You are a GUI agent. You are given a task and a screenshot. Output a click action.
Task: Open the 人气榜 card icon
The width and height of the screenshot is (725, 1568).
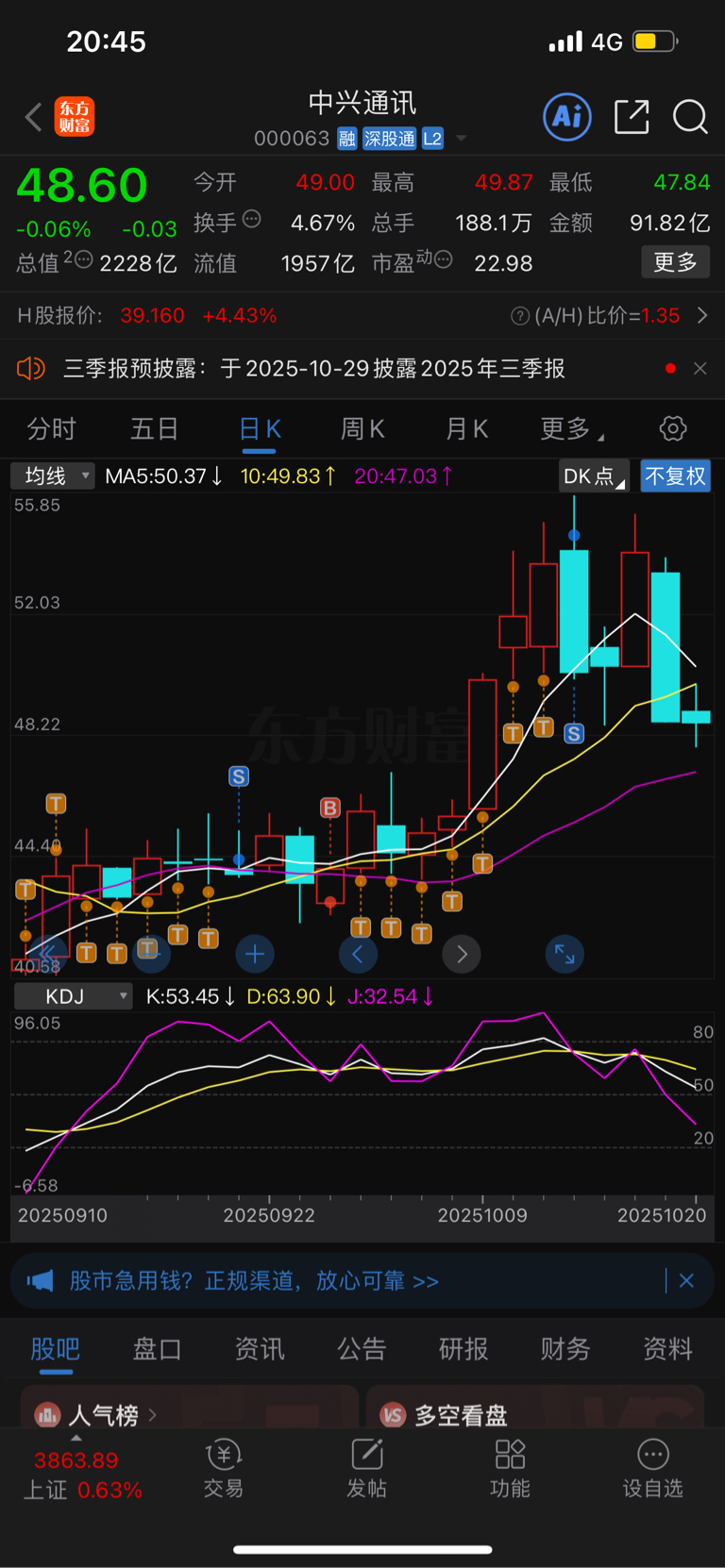[47, 1414]
